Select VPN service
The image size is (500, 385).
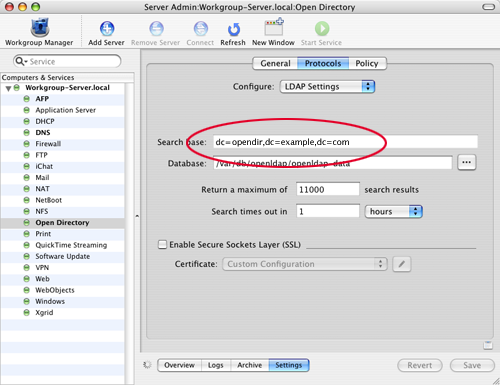[x=42, y=268]
